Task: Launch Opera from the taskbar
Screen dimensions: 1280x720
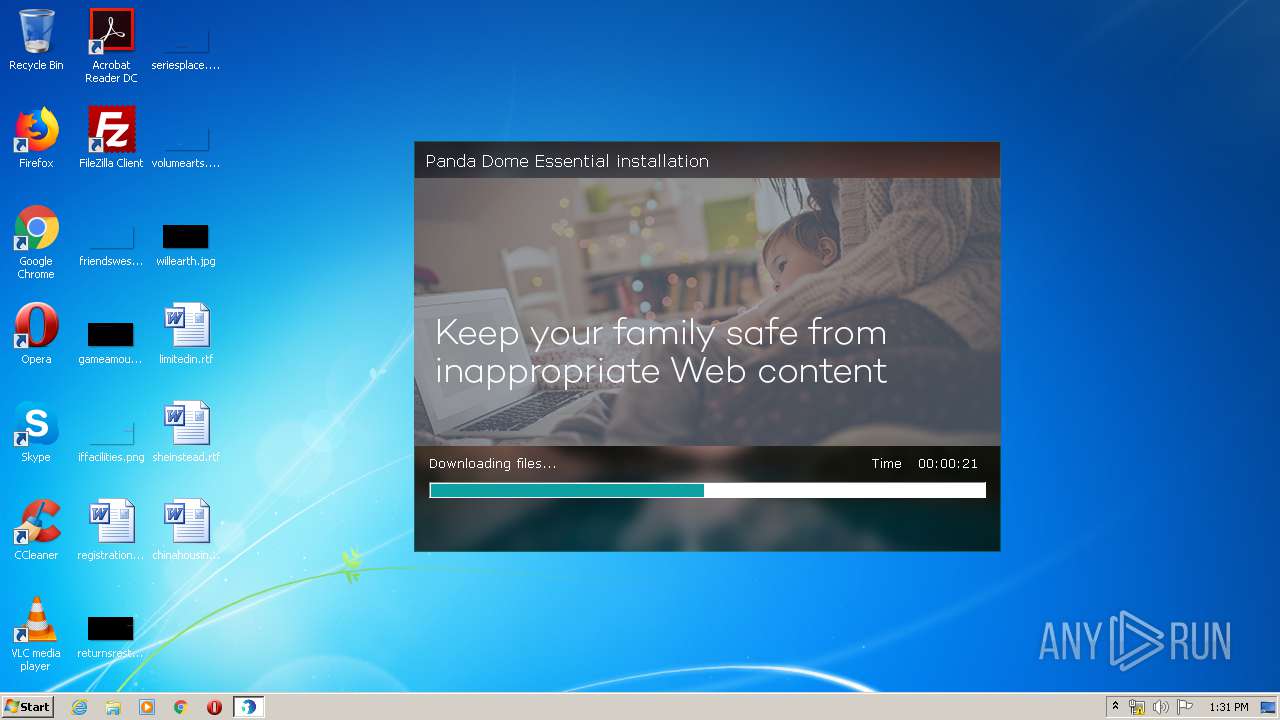Action: click(214, 707)
